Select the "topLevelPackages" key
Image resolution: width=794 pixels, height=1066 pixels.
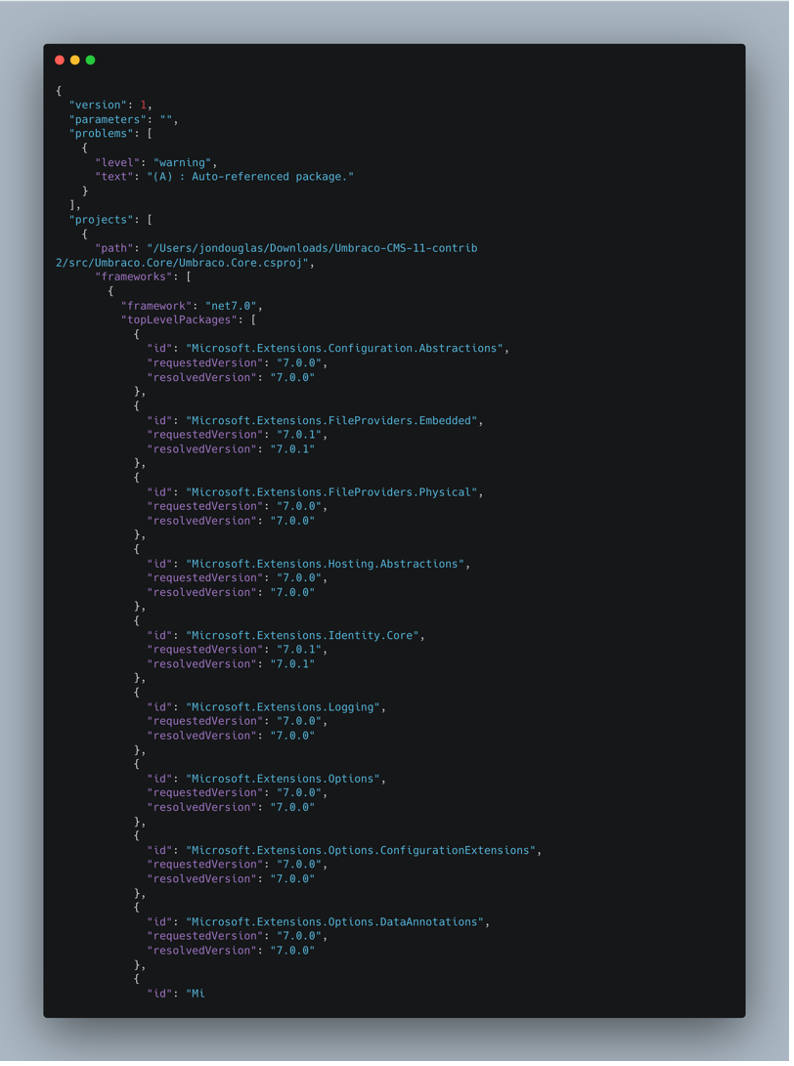pyautogui.click(x=176, y=320)
